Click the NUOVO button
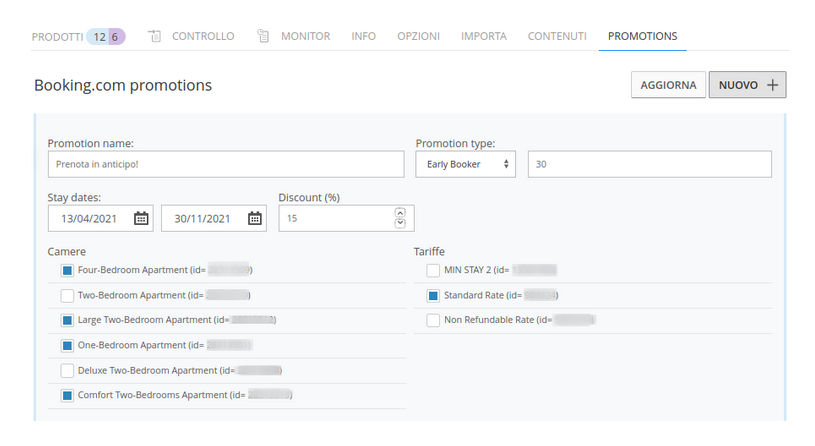The image size is (815, 446). (x=747, y=85)
